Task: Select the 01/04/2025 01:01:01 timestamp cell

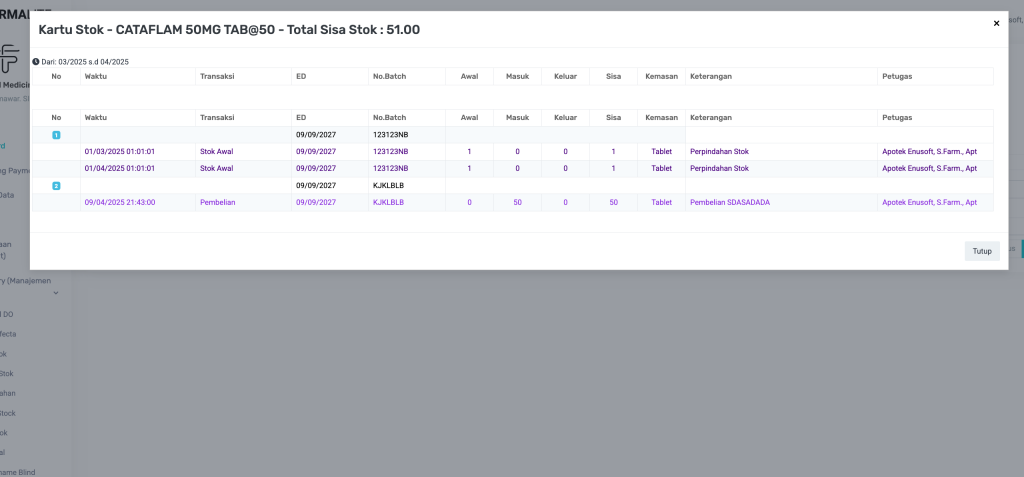Action: 120,169
